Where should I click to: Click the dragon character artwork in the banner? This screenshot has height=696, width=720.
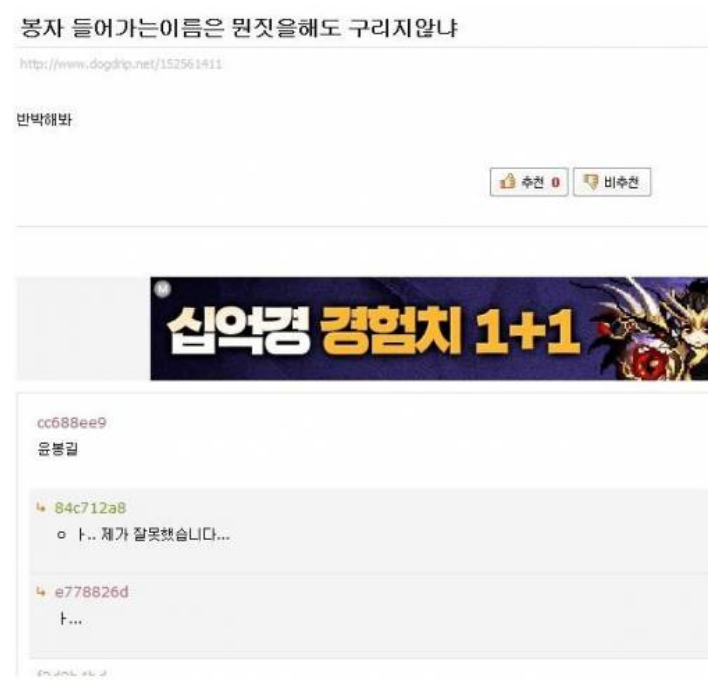pyautogui.click(x=649, y=329)
